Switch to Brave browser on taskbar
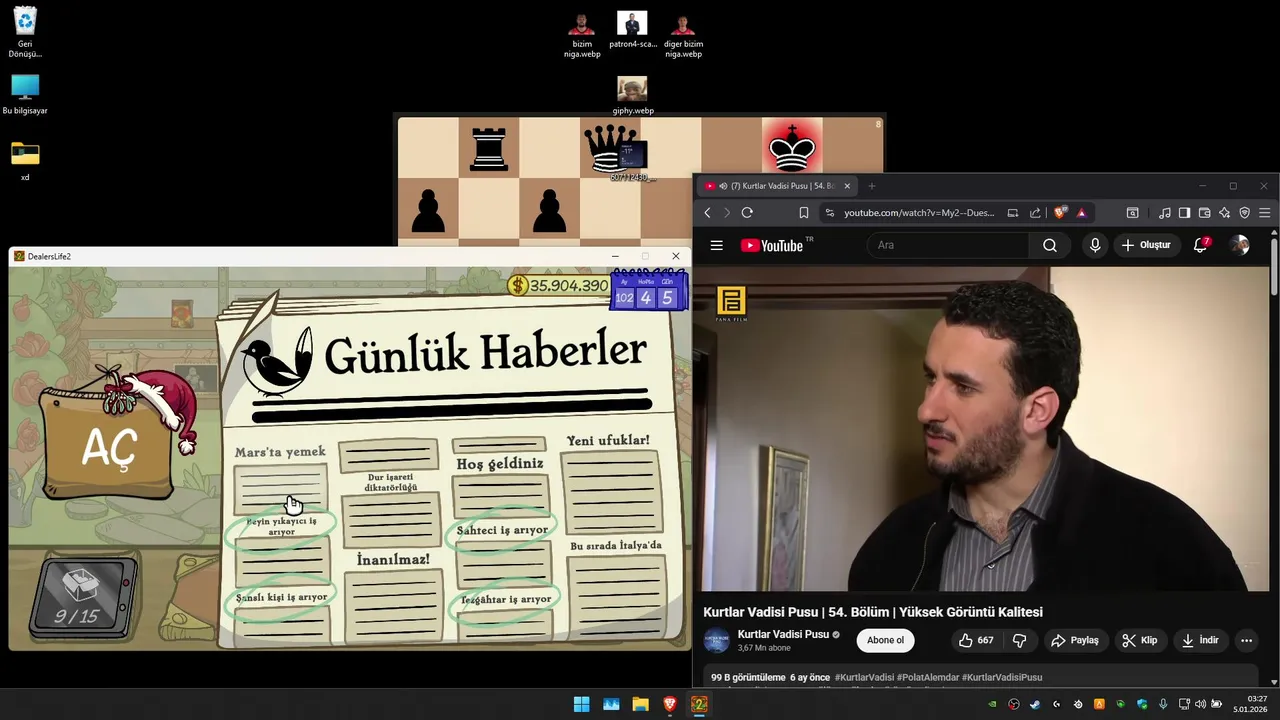 pos(670,704)
